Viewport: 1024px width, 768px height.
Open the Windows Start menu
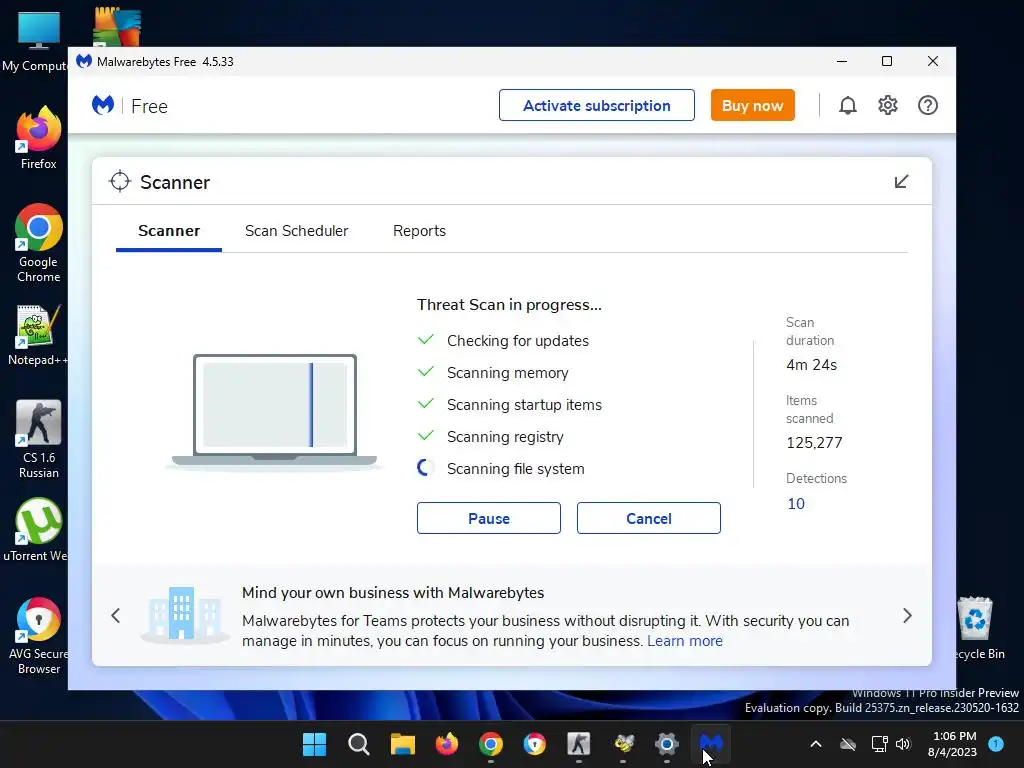[x=314, y=744]
